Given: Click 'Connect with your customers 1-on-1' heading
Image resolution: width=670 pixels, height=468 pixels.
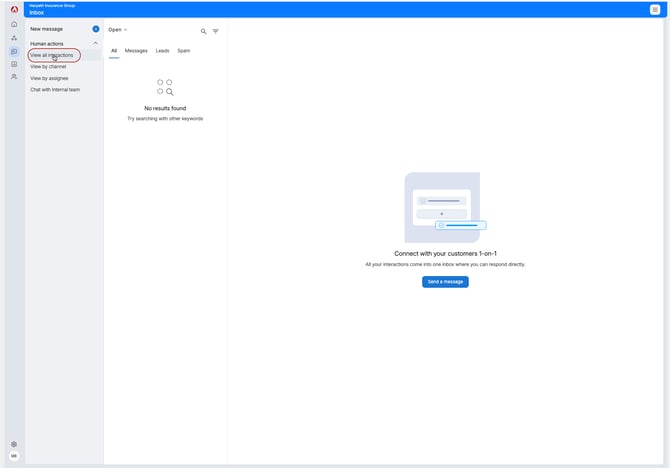Looking at the screenshot, I should pyautogui.click(x=445, y=253).
